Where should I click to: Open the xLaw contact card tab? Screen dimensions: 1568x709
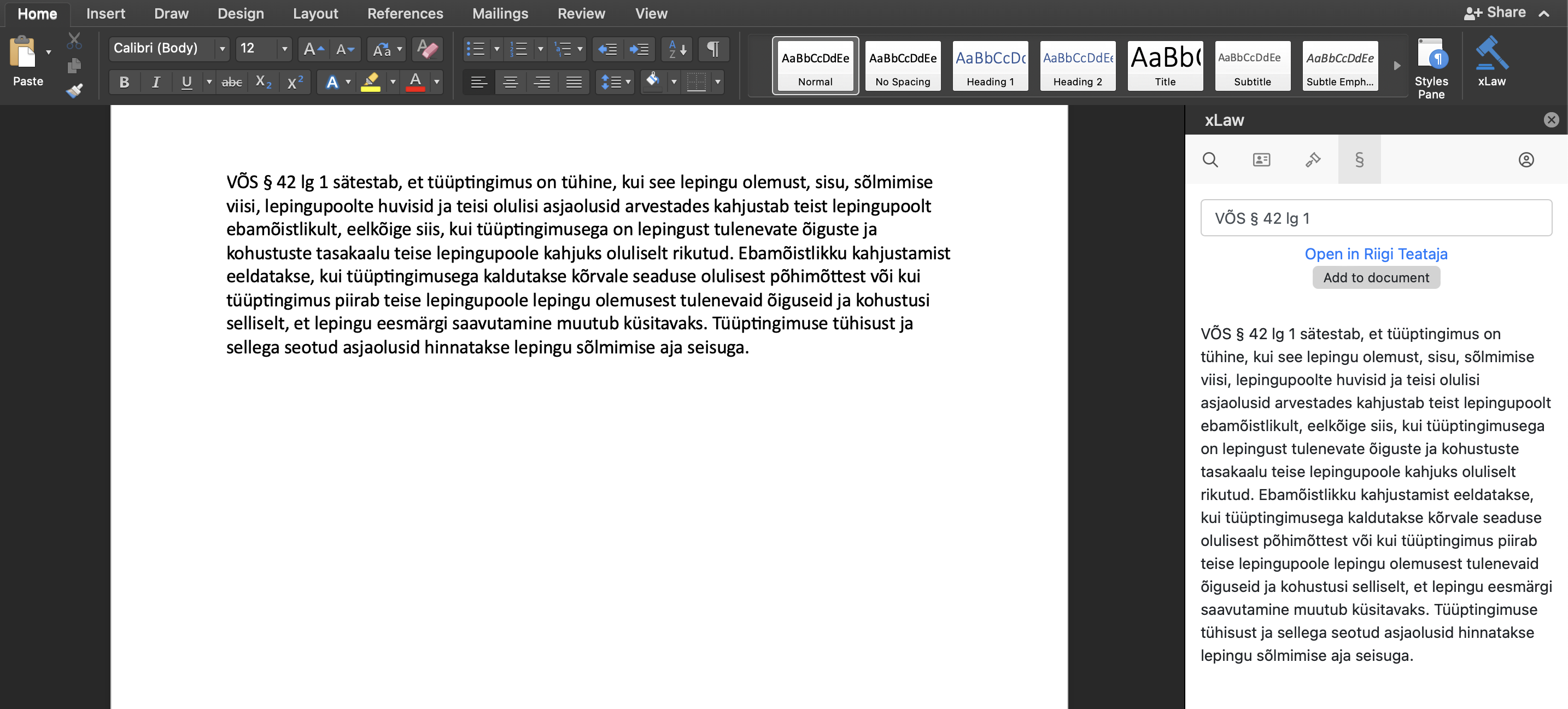coord(1261,160)
